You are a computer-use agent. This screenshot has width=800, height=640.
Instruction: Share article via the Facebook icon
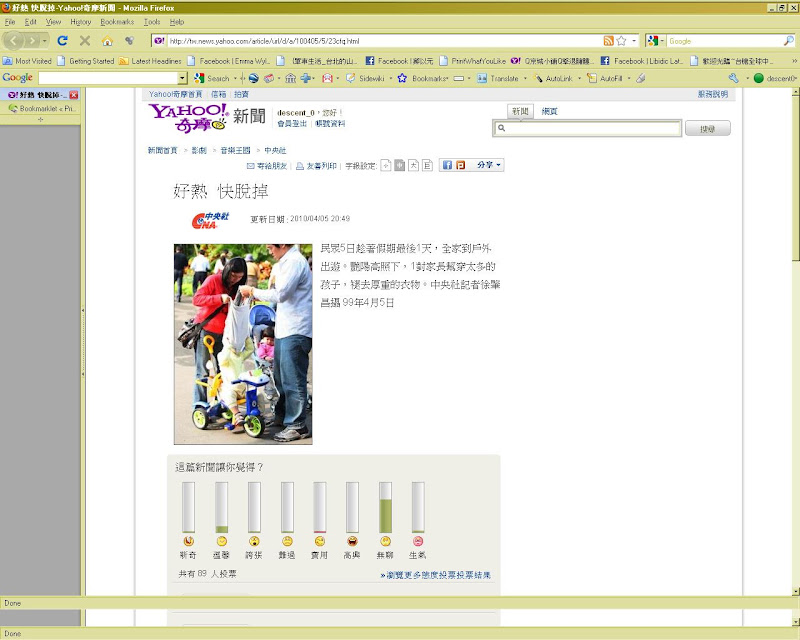click(447, 165)
